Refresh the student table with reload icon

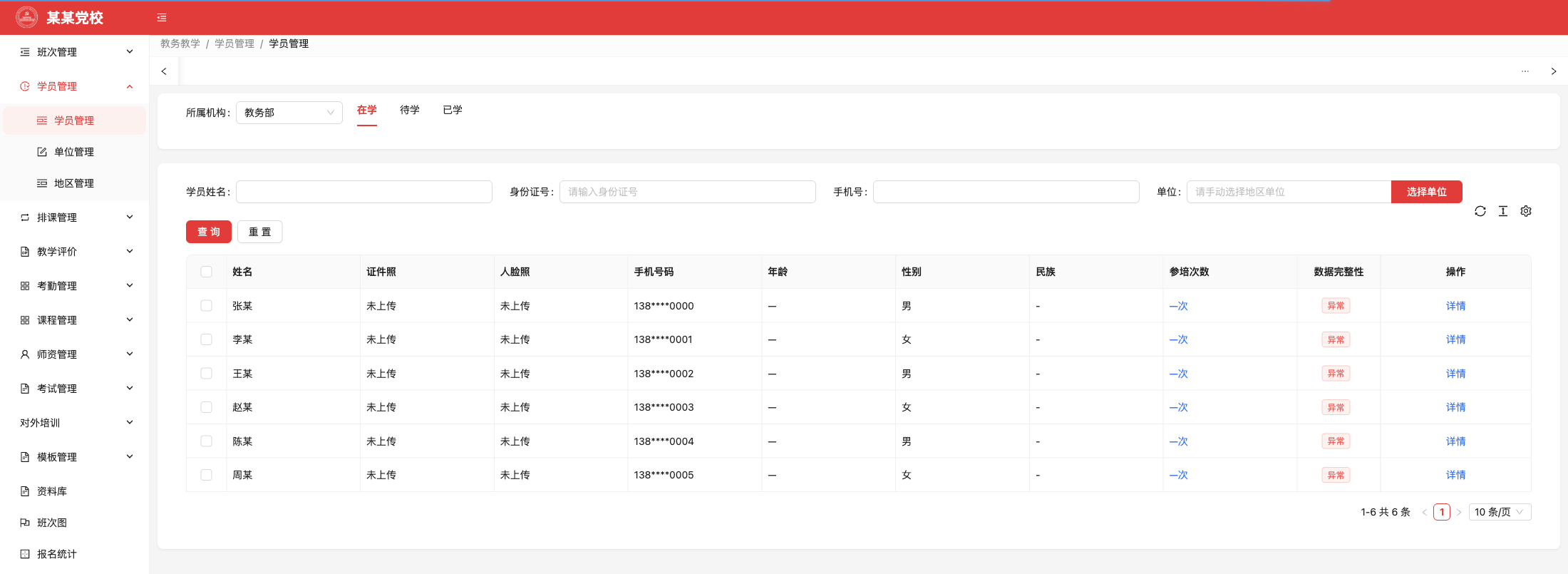tap(1480, 211)
